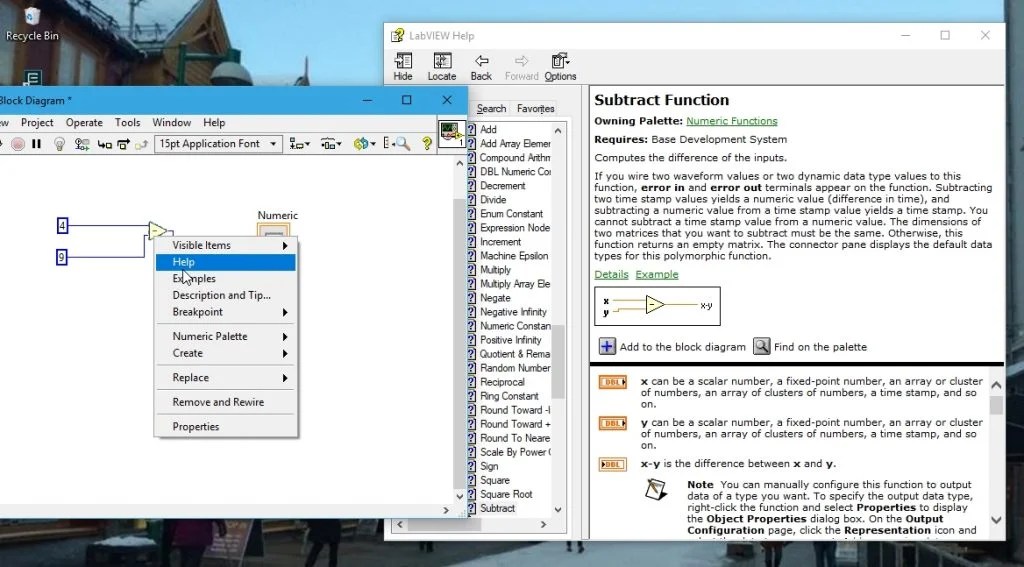The width and height of the screenshot is (1024, 567).
Task: Click the Locate icon in LabVIEW Help
Action: (x=441, y=67)
